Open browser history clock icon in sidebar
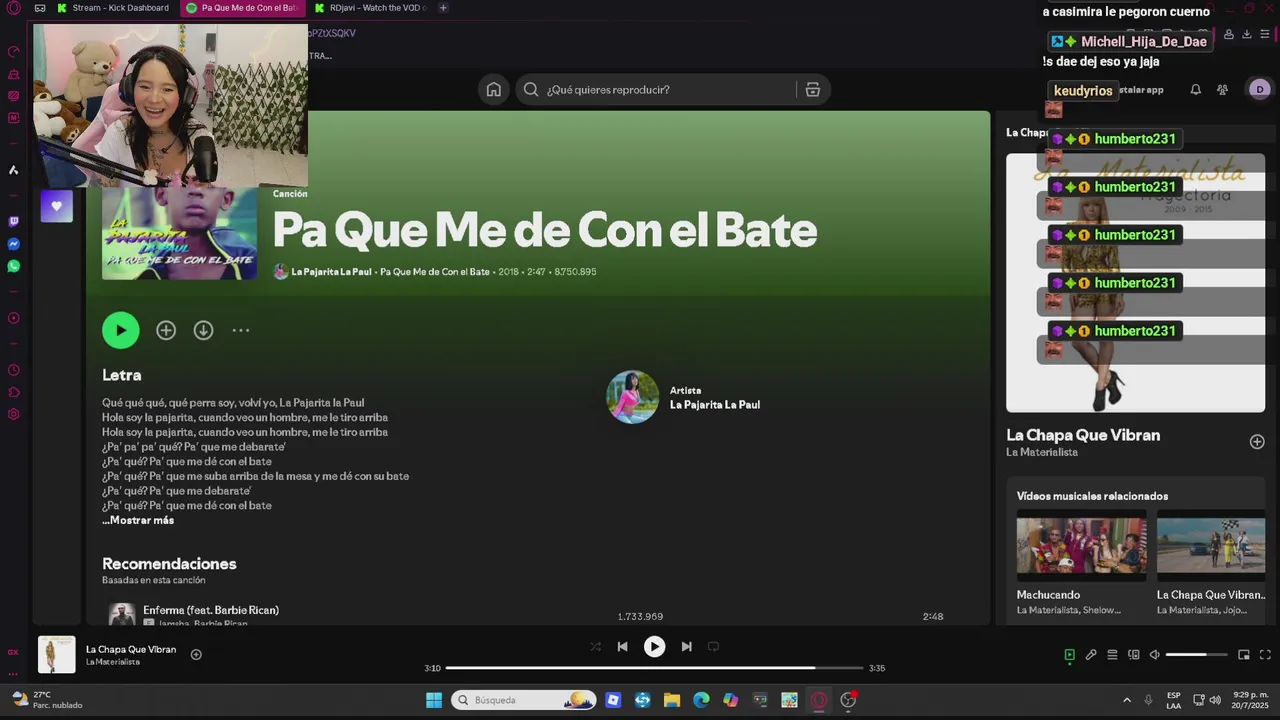The width and height of the screenshot is (1280, 720). 13,370
